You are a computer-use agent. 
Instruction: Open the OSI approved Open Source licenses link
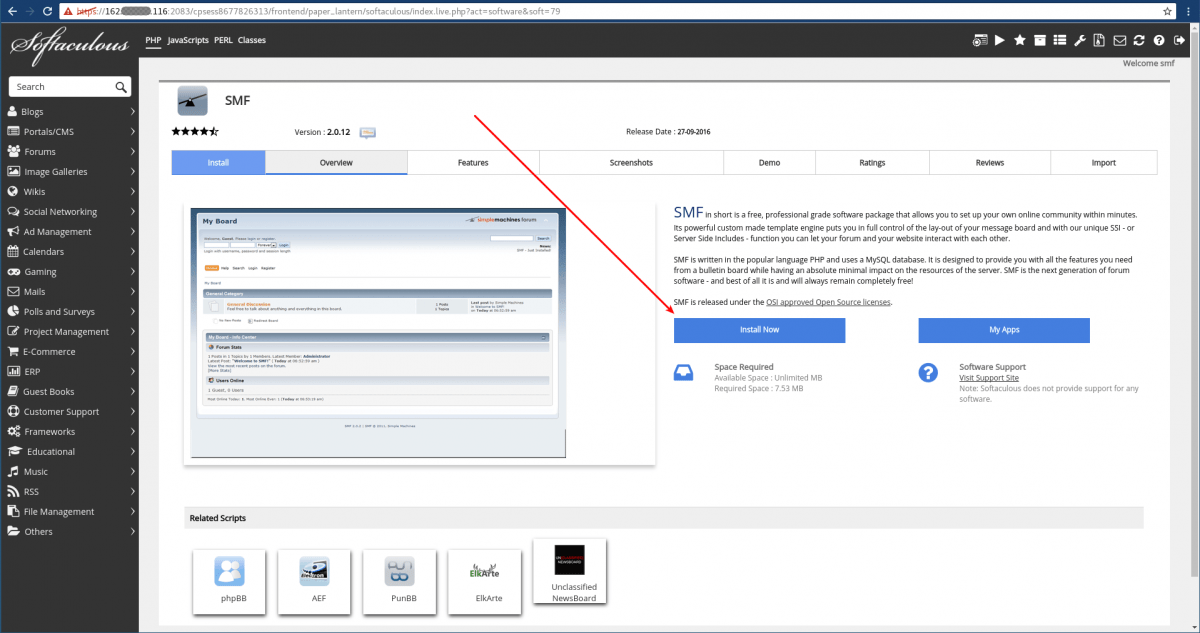point(828,301)
